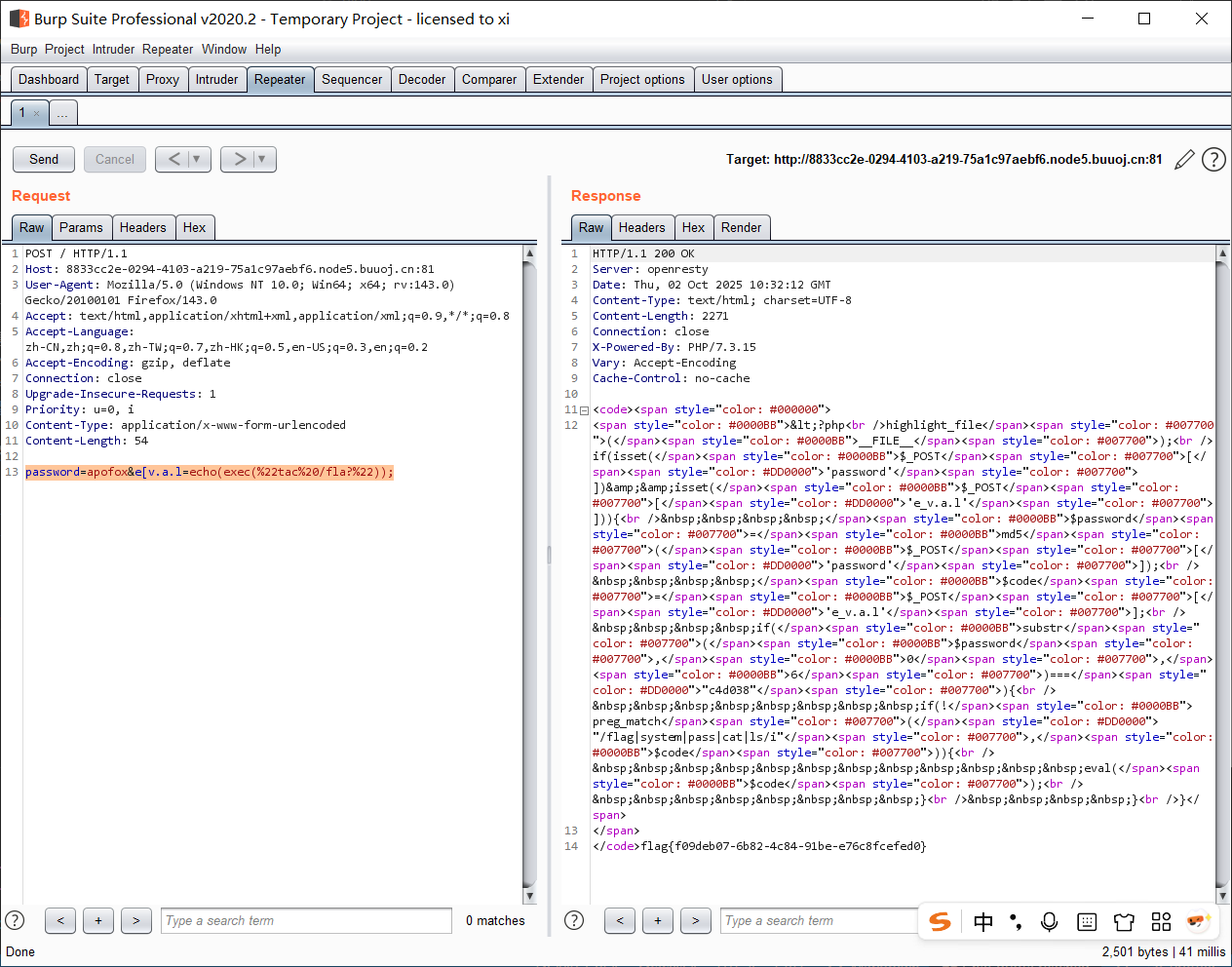Screen dimensions: 1232x967
Task: Click the request search term field
Action: click(x=306, y=920)
